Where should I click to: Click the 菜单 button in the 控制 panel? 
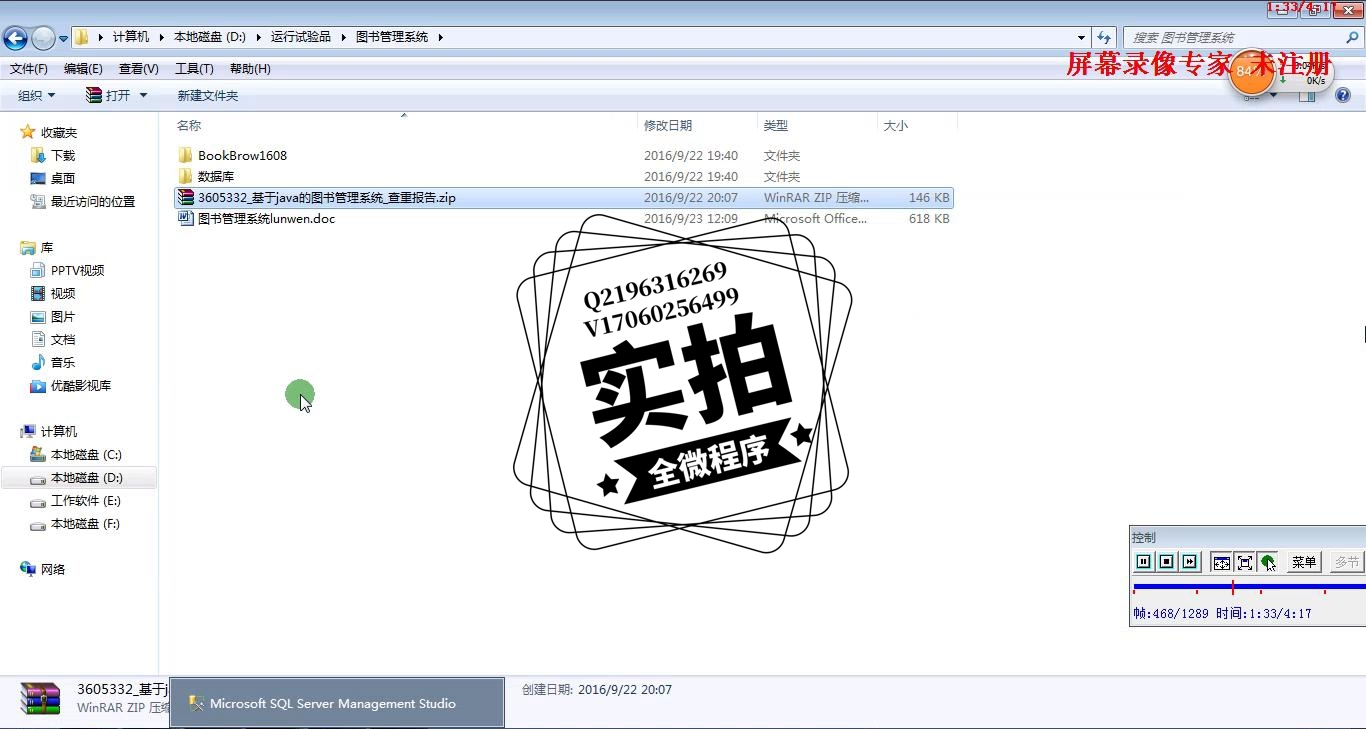point(1304,562)
